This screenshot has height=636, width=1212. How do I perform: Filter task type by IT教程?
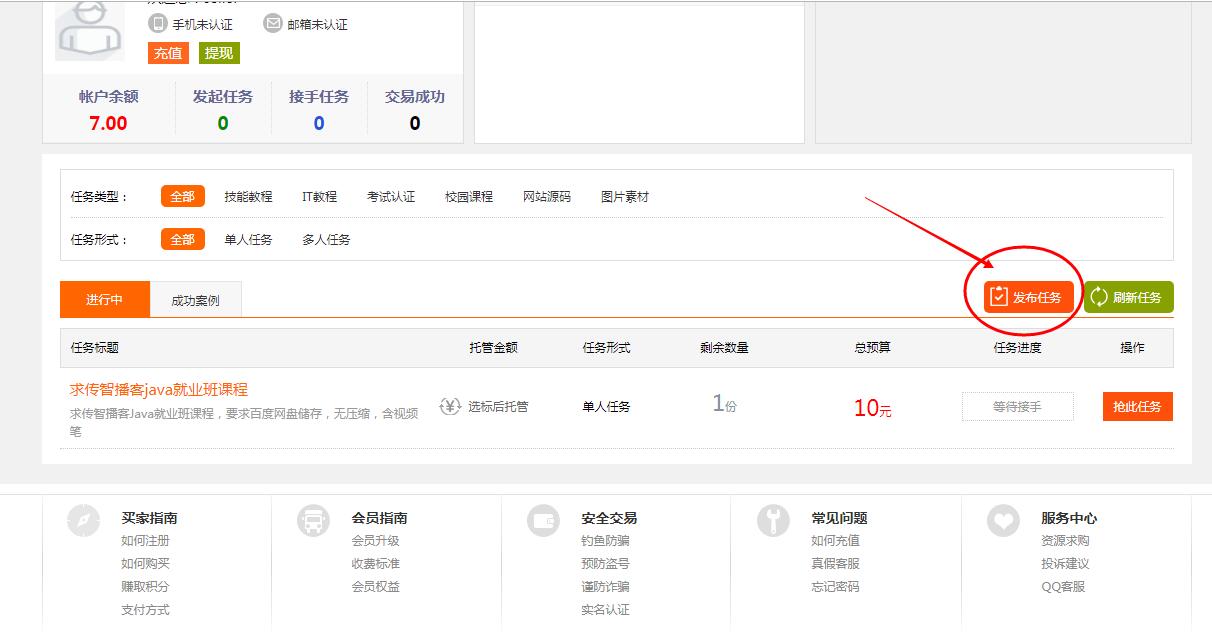319,197
